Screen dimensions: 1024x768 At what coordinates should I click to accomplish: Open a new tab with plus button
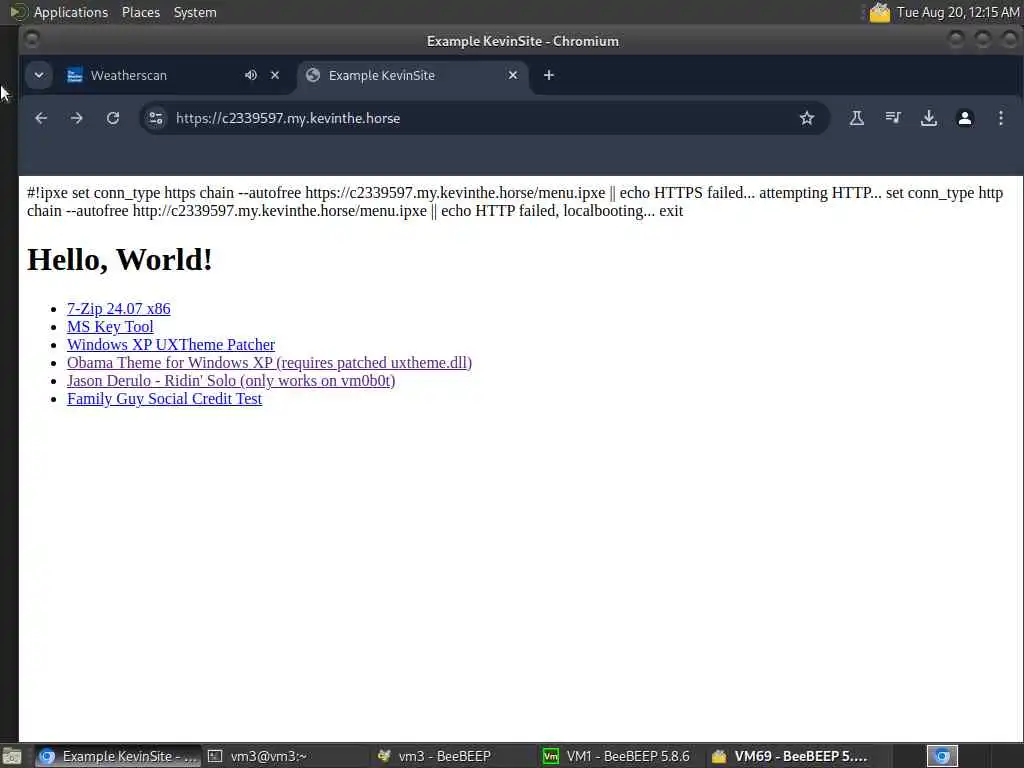549,75
